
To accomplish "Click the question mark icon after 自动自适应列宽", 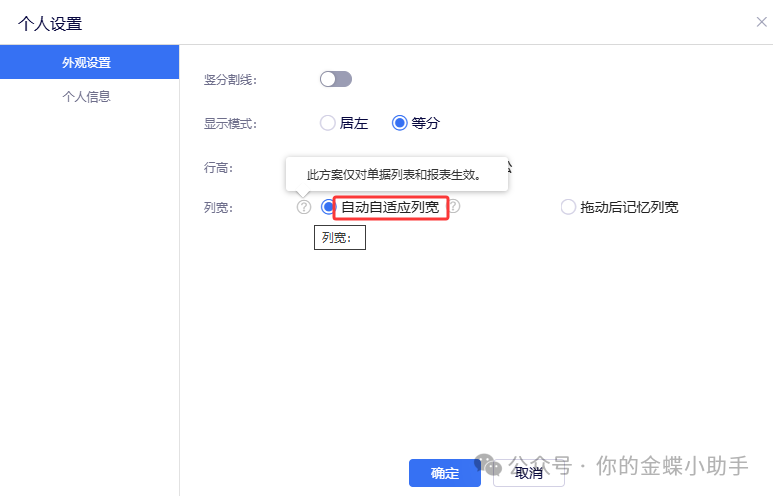I will [x=454, y=207].
